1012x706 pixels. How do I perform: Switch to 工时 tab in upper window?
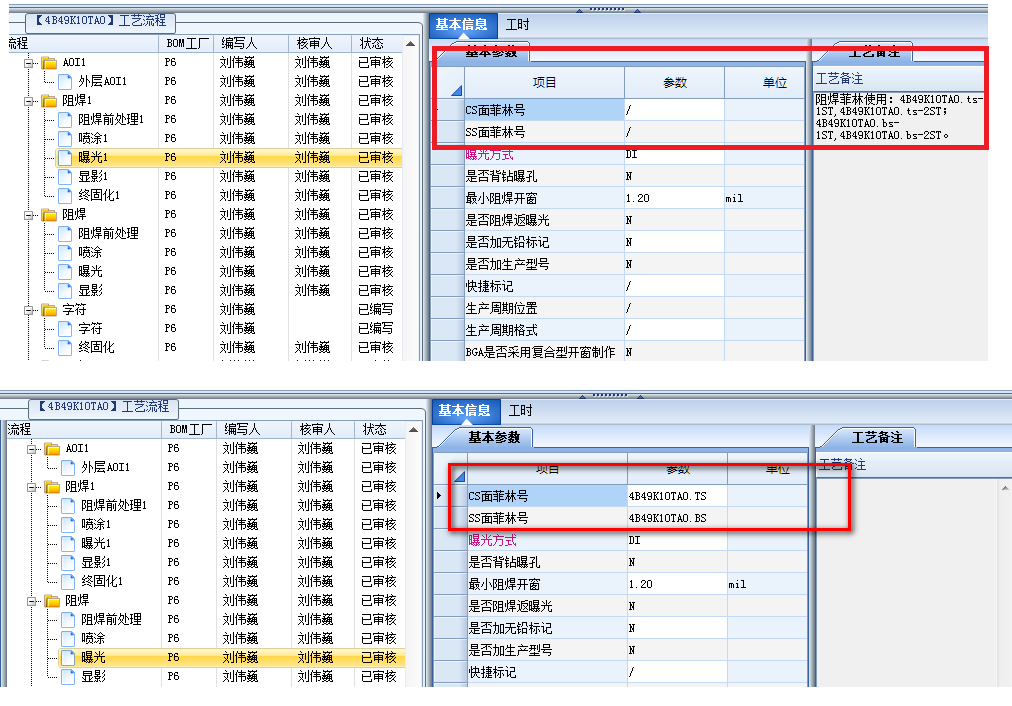point(518,25)
